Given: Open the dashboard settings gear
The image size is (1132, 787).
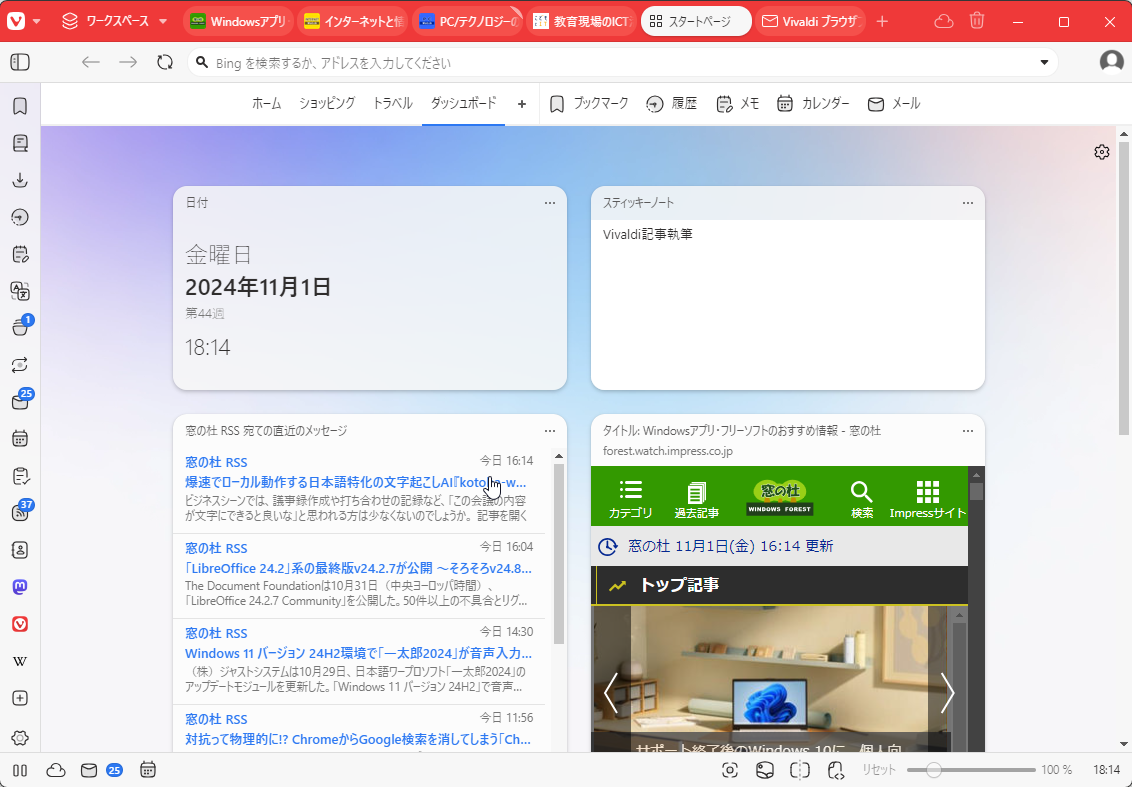Looking at the screenshot, I should click(x=1101, y=152).
